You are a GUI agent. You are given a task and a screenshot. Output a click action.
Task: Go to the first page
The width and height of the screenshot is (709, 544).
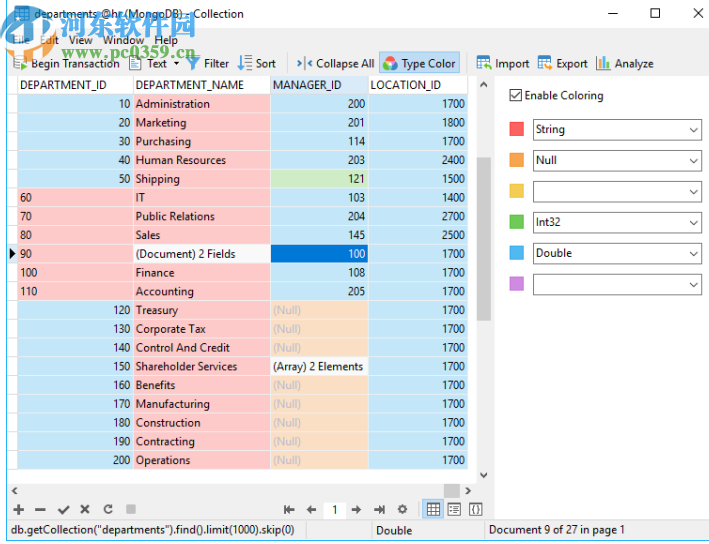[289, 510]
